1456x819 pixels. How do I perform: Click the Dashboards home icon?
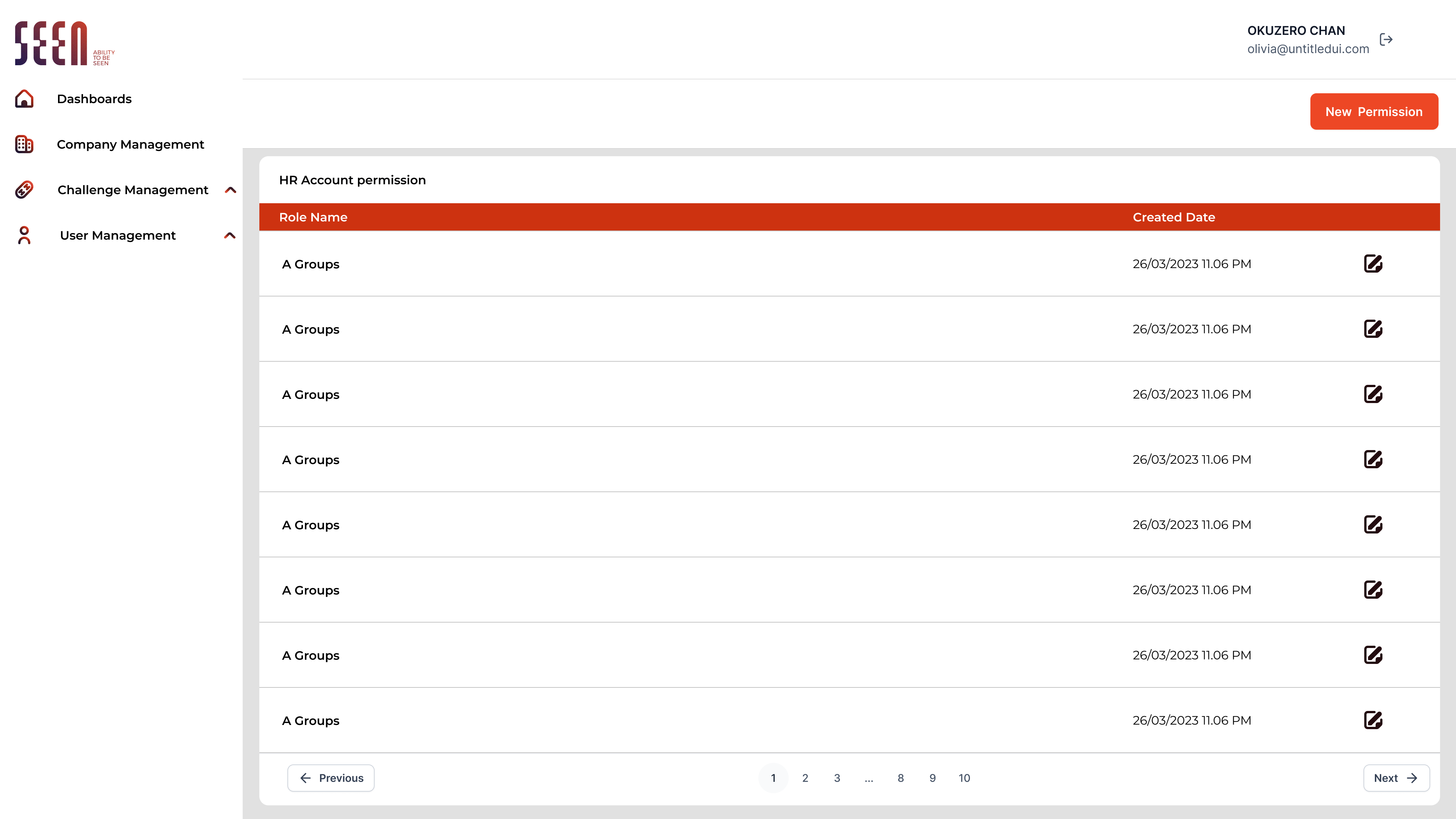click(24, 99)
